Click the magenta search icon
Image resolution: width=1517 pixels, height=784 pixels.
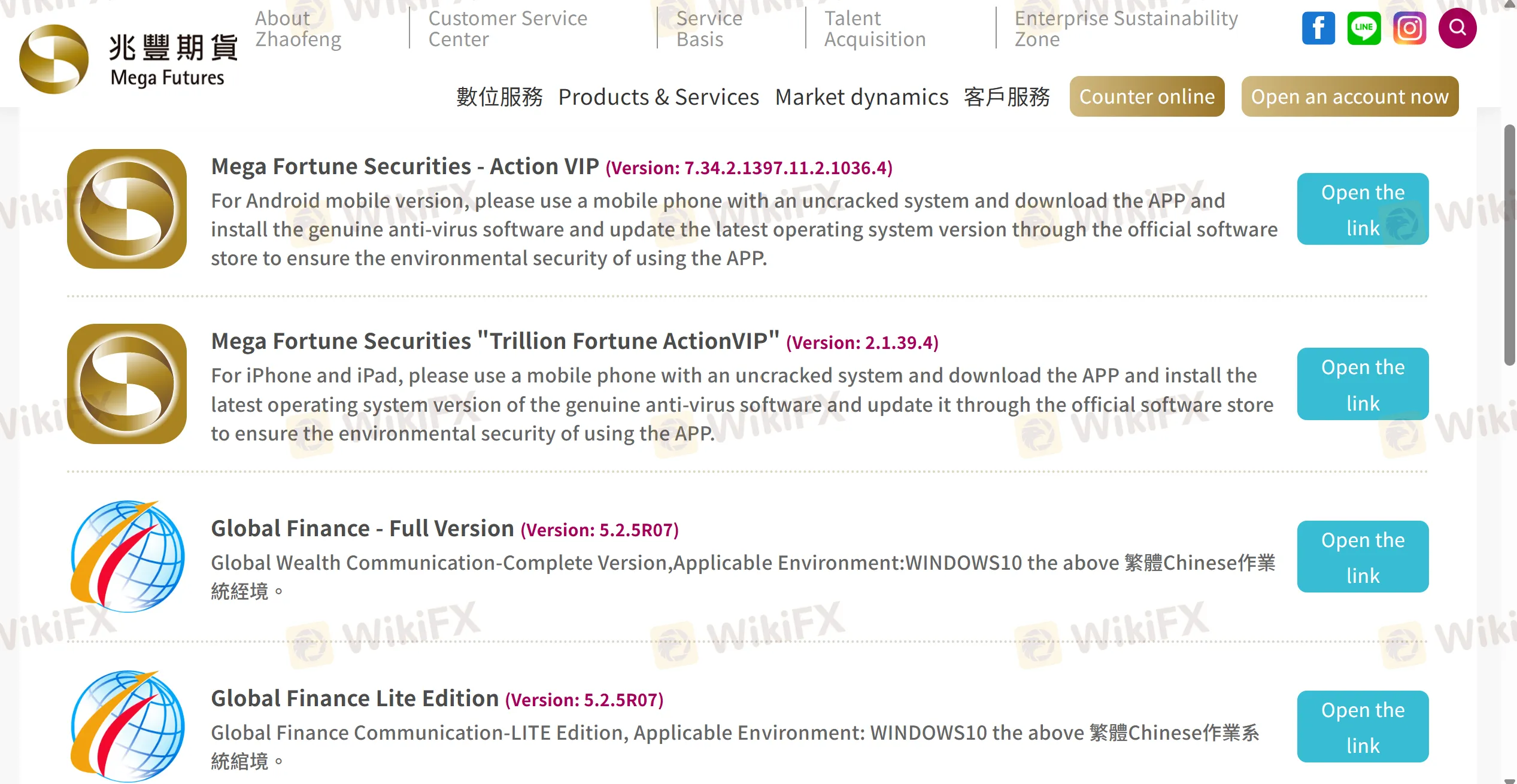pyautogui.click(x=1457, y=28)
